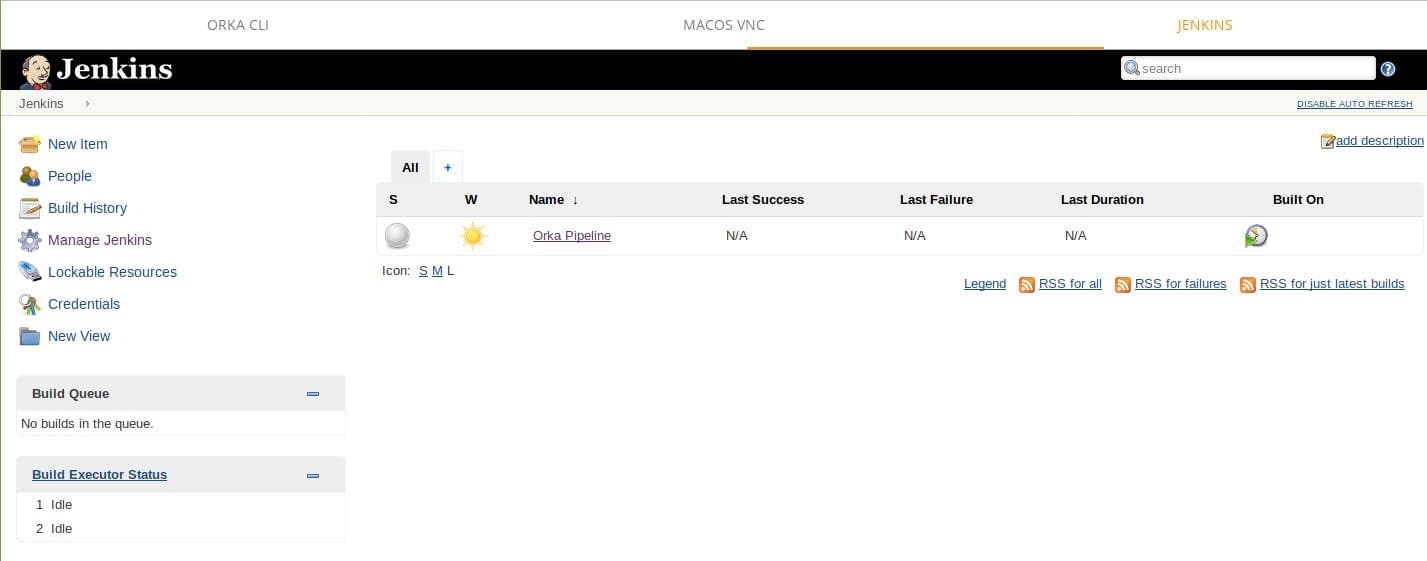
Task: Open the Jenkins breadcrumb arrow menu
Action: click(x=88, y=104)
